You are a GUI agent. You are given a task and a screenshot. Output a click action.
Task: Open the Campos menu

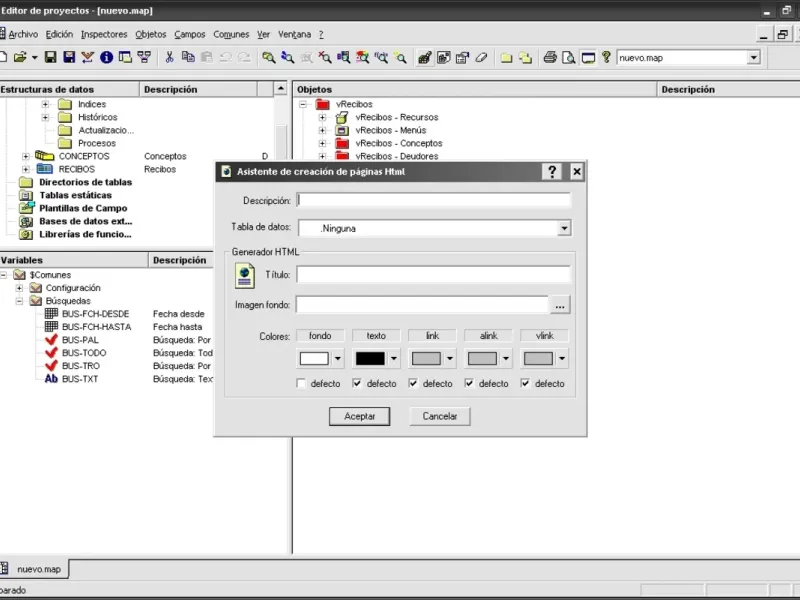[190, 34]
